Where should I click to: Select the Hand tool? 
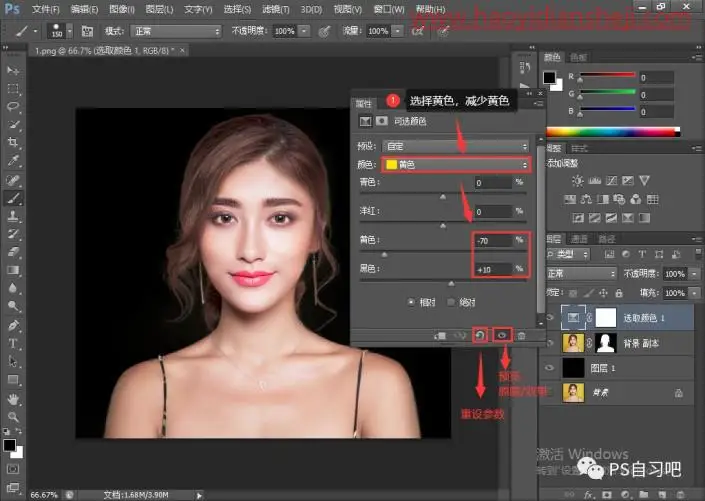point(13,399)
